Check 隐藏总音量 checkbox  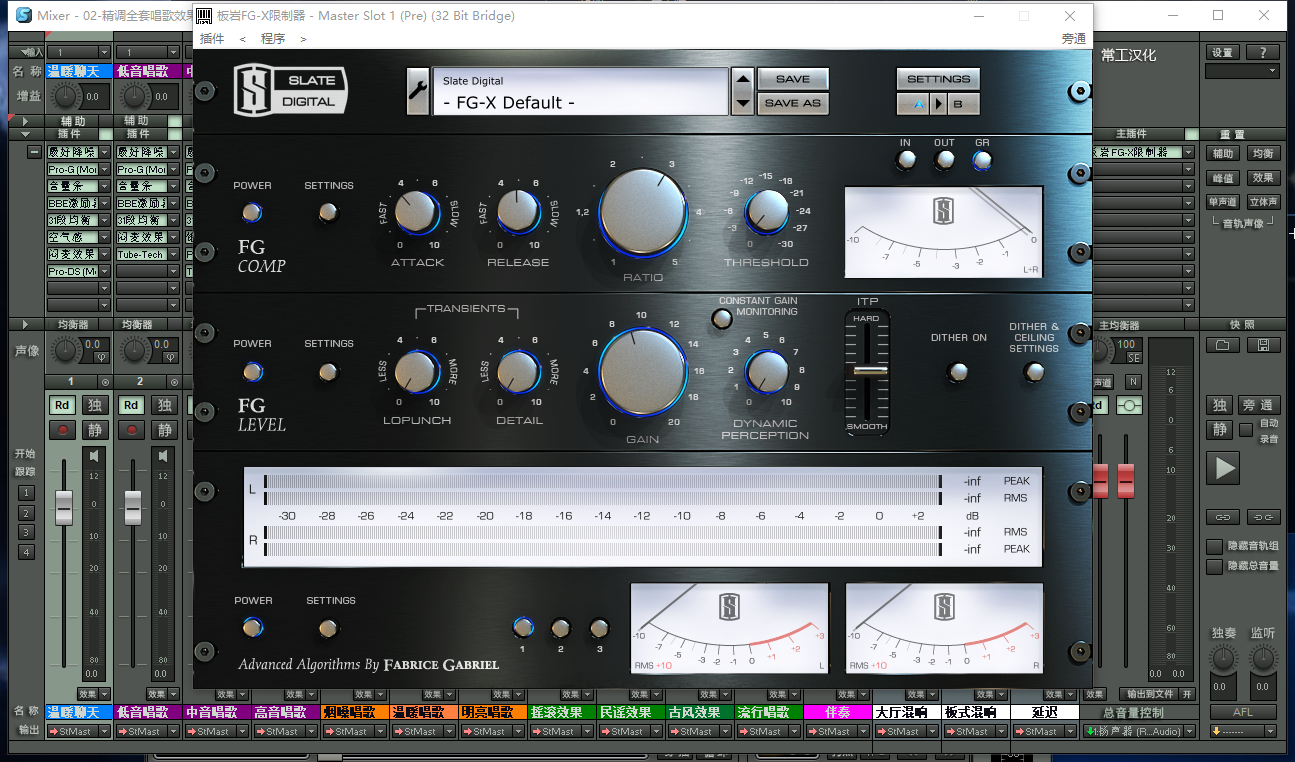[1214, 566]
